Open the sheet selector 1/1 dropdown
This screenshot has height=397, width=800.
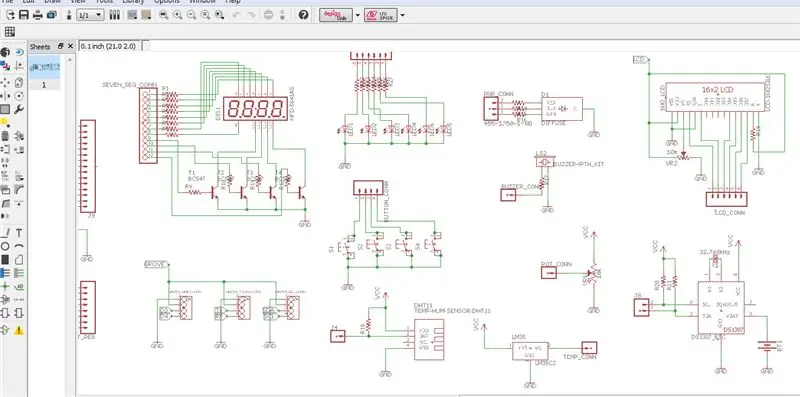[x=90, y=15]
